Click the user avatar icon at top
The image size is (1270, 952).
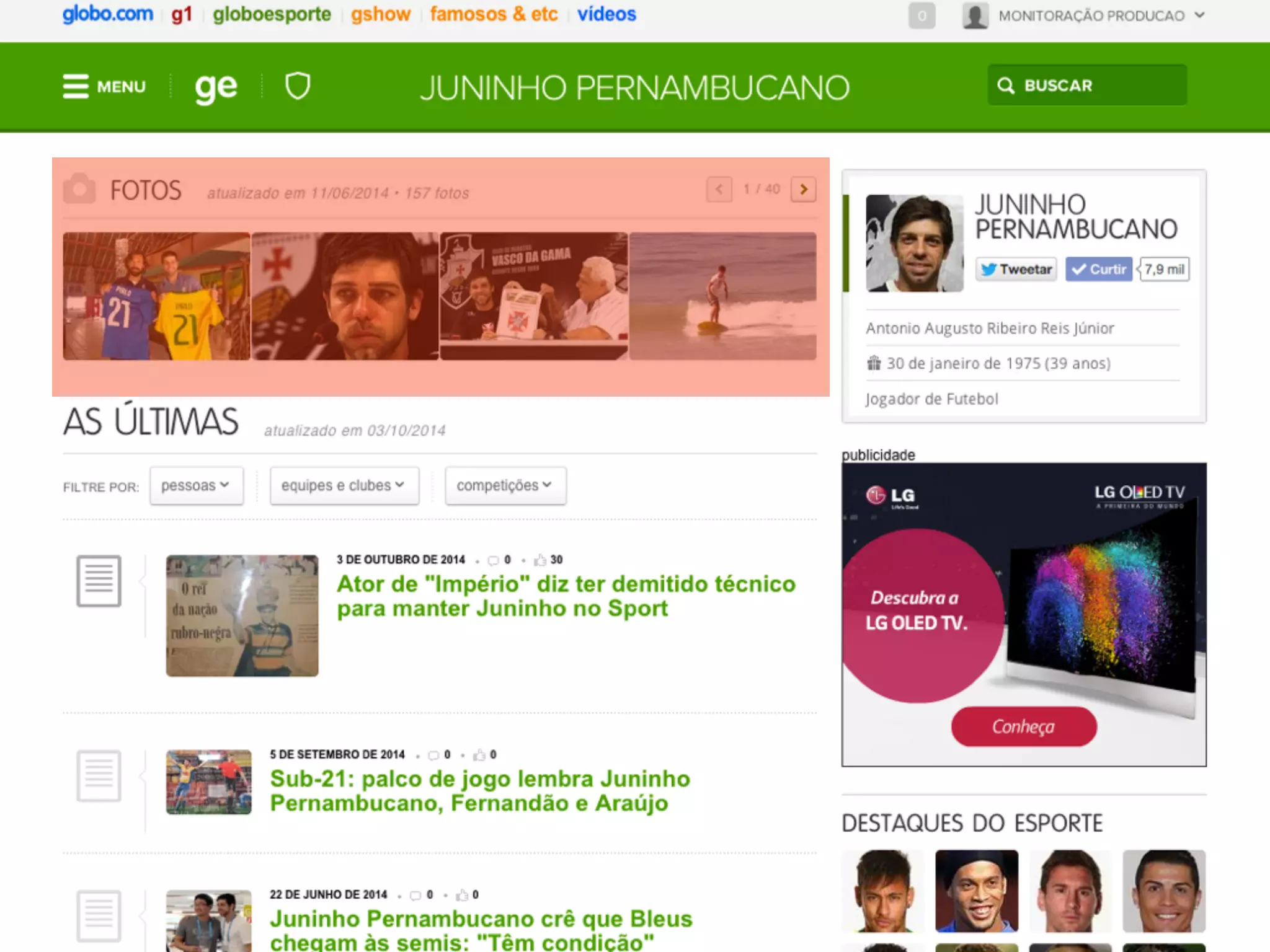[x=975, y=15]
